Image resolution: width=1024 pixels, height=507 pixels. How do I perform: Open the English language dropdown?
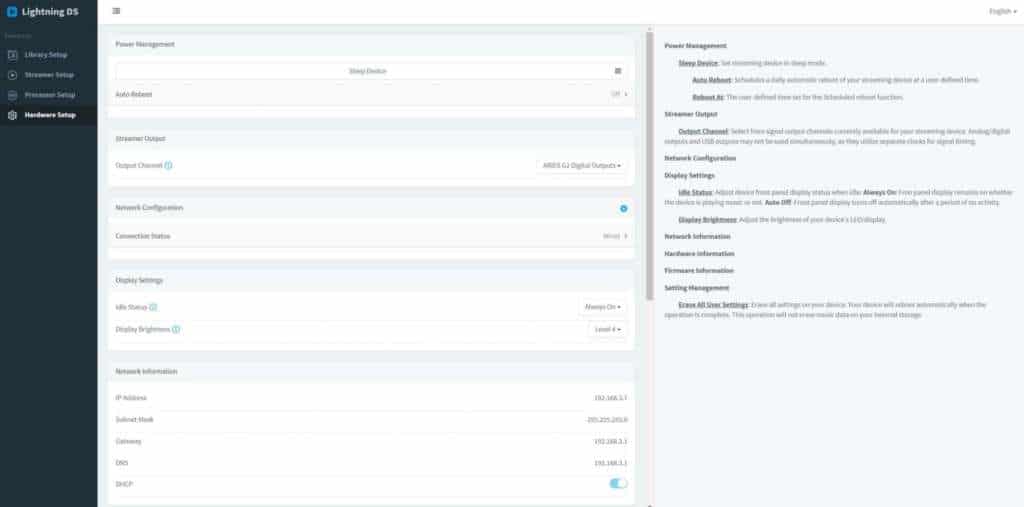coord(1002,11)
